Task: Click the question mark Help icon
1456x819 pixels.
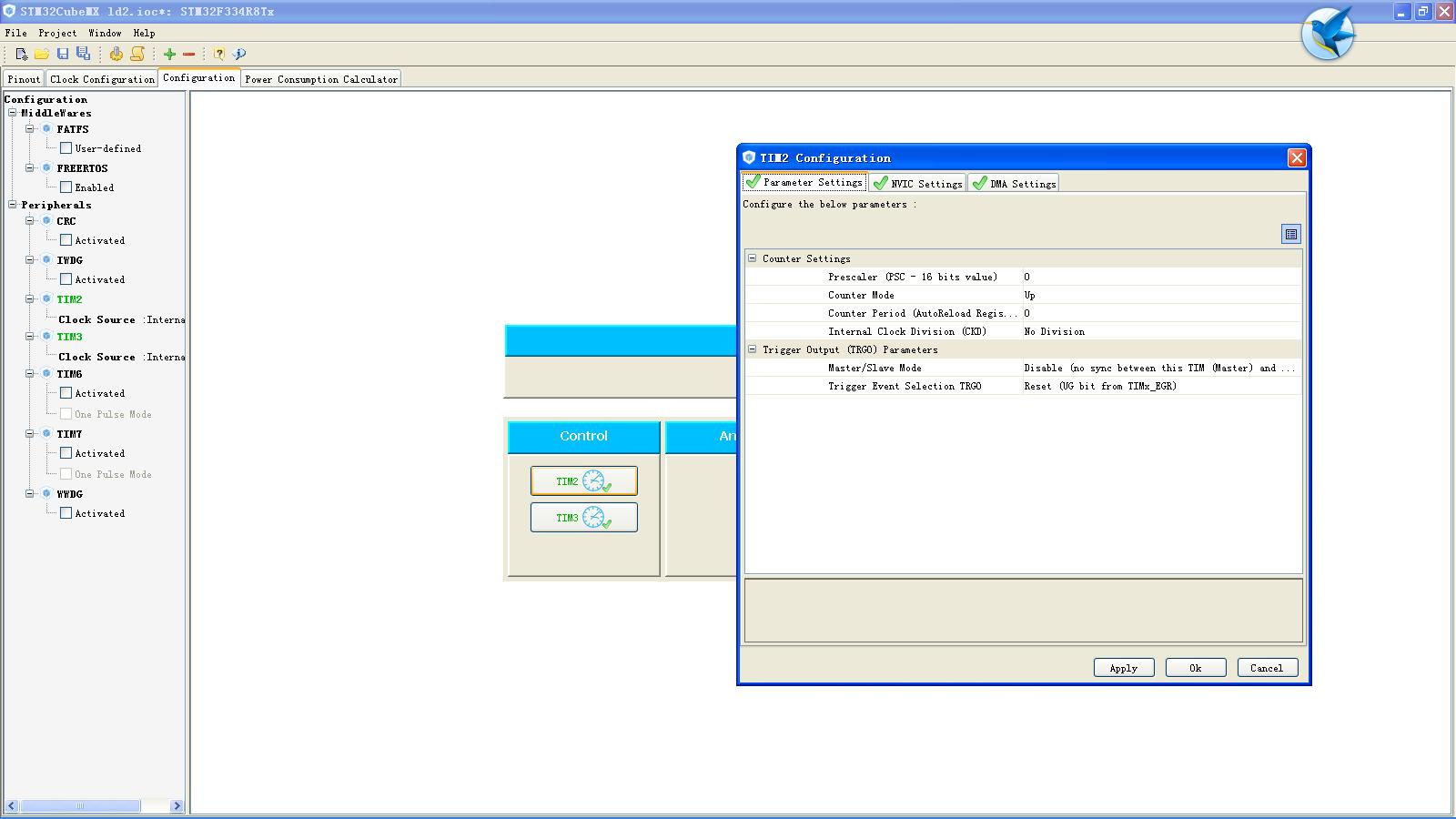Action: tap(219, 54)
